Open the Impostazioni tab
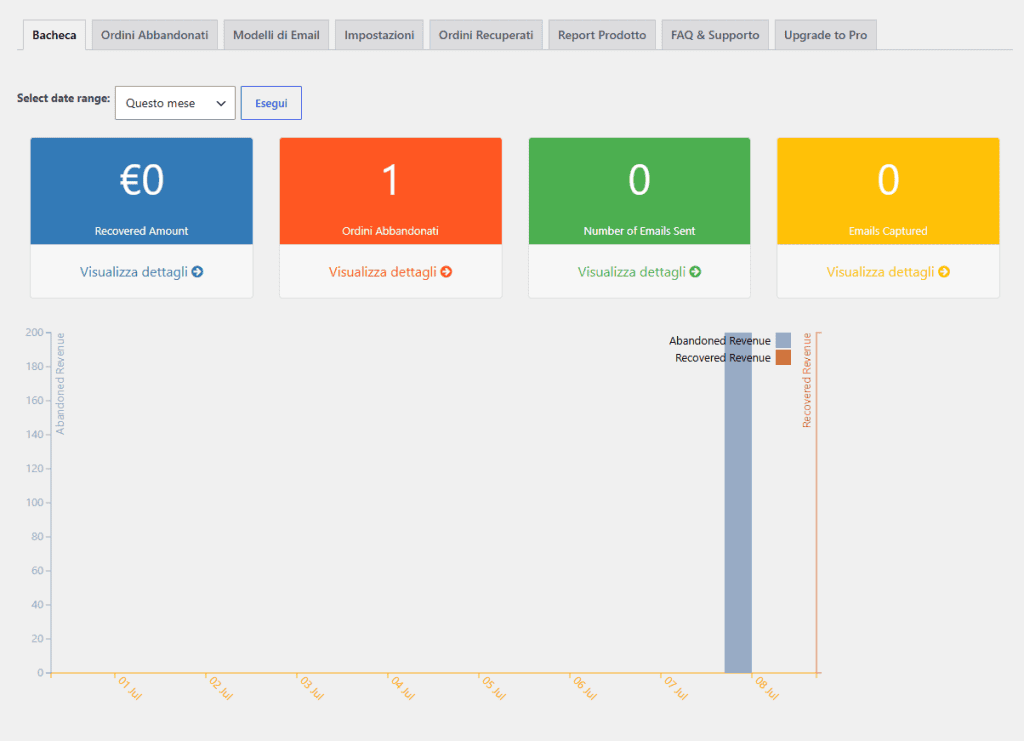 click(379, 35)
